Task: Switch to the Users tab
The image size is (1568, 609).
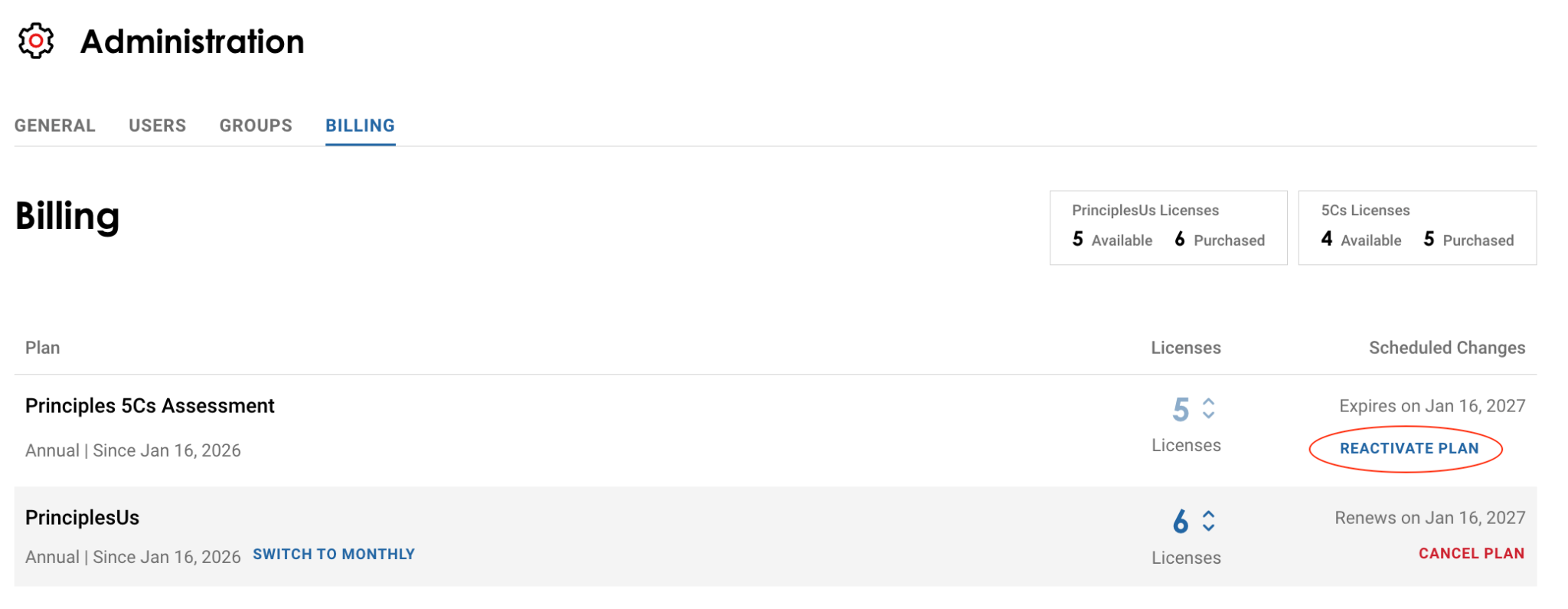Action: click(x=157, y=126)
